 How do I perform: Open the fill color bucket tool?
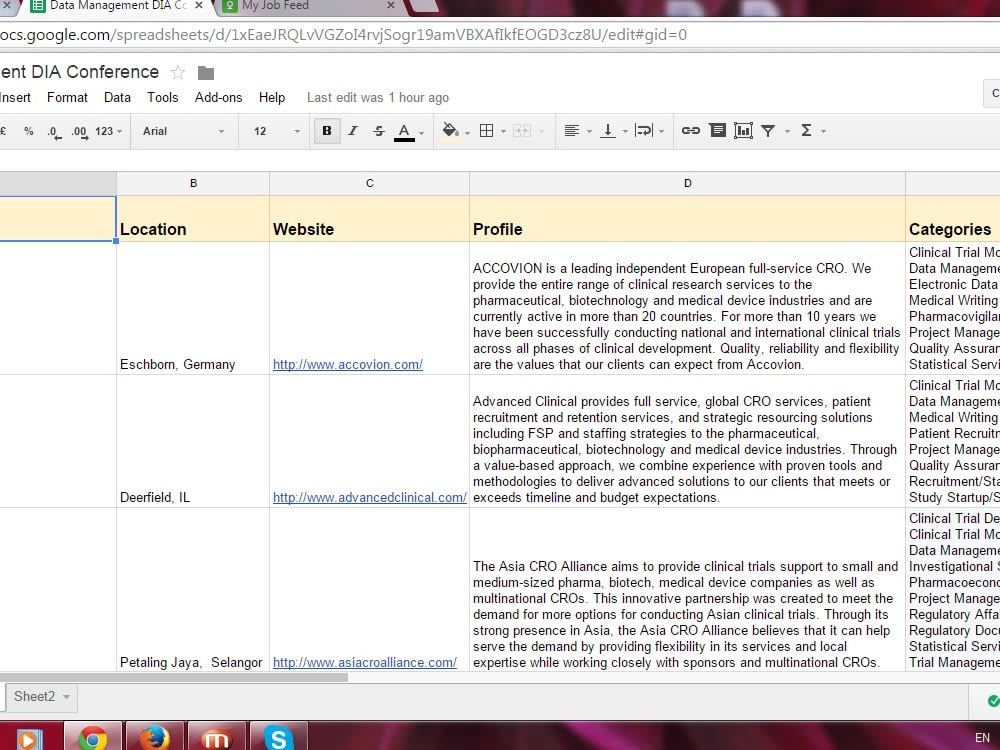tap(450, 130)
